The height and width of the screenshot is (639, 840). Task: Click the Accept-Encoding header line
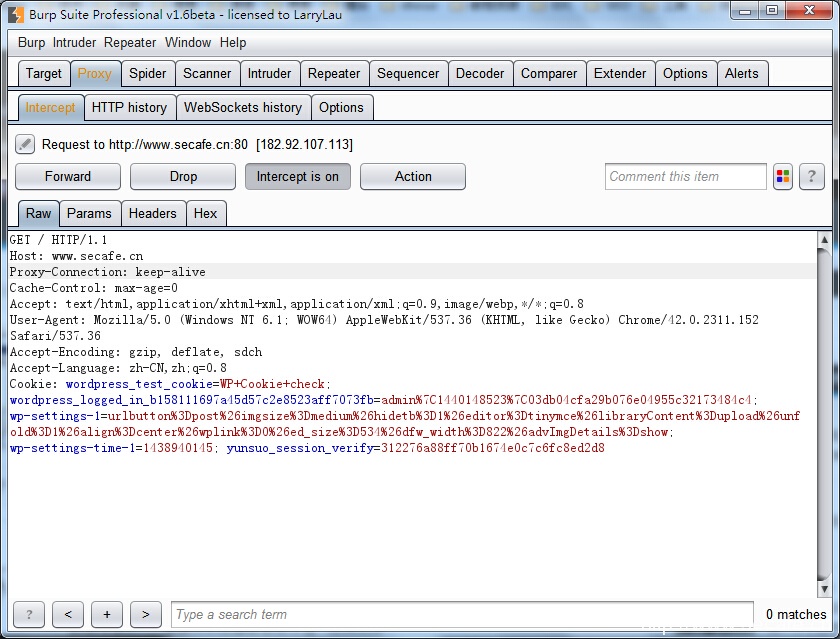point(136,352)
